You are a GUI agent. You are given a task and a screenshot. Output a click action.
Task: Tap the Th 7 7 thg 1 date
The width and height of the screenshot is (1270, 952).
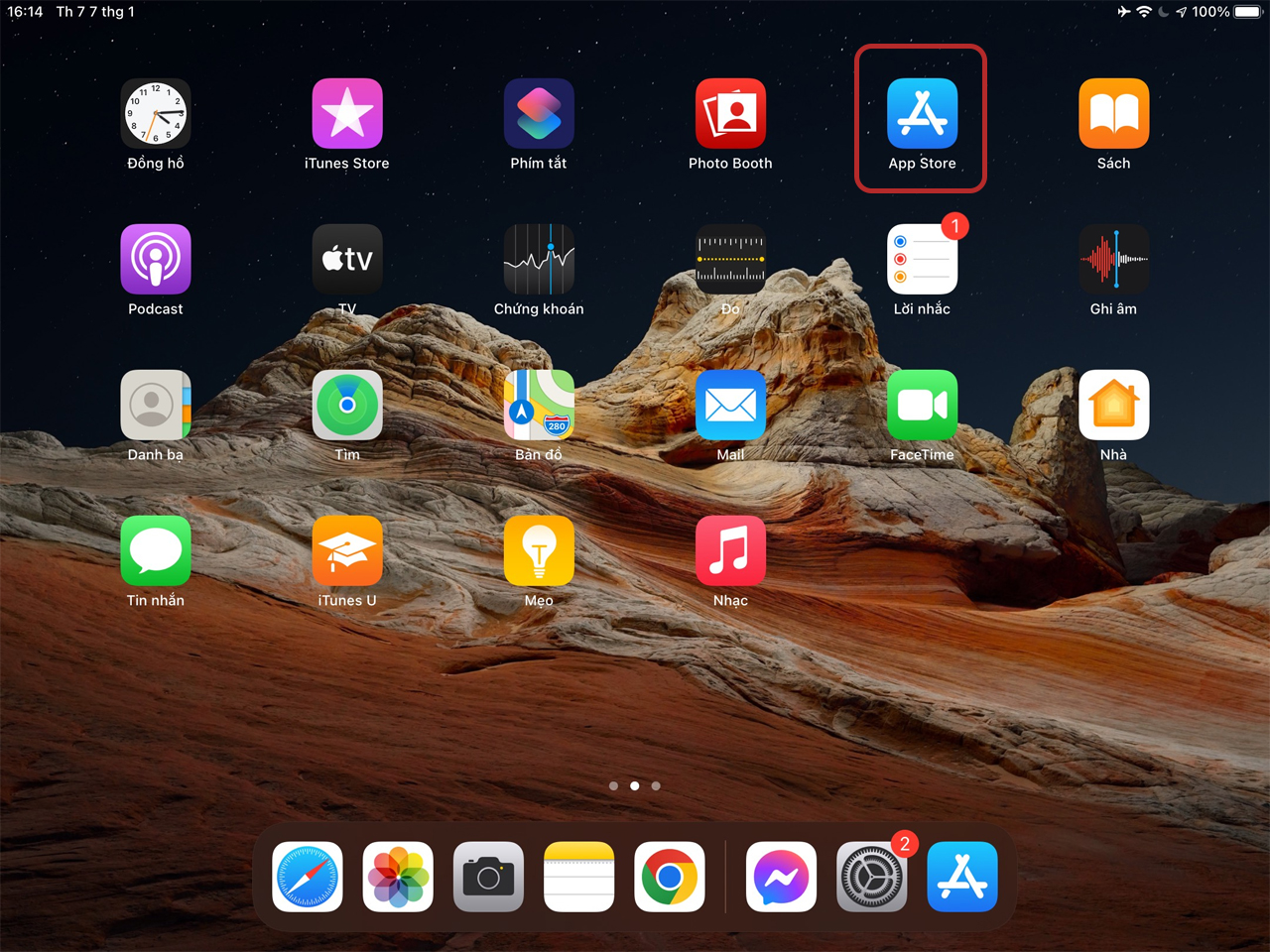tap(95, 12)
